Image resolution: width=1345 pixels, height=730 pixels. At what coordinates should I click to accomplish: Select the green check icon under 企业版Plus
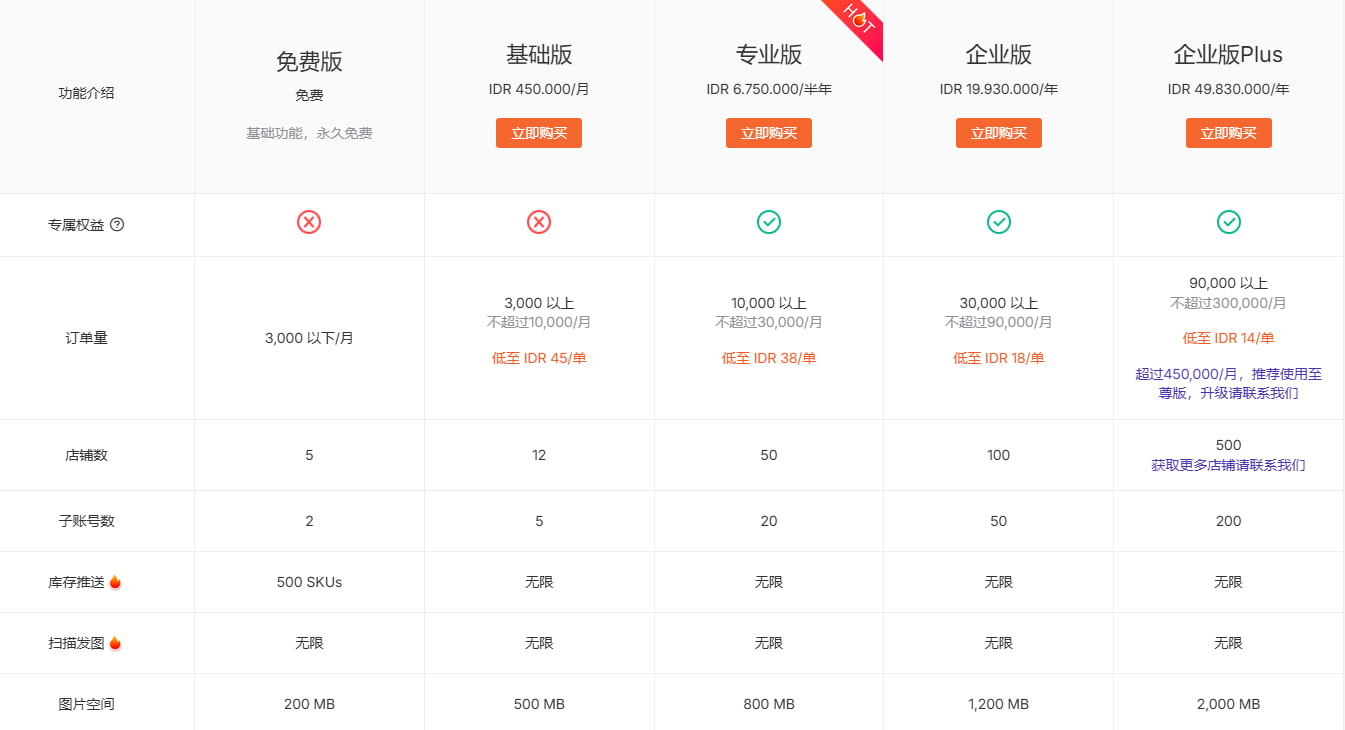(x=1228, y=223)
